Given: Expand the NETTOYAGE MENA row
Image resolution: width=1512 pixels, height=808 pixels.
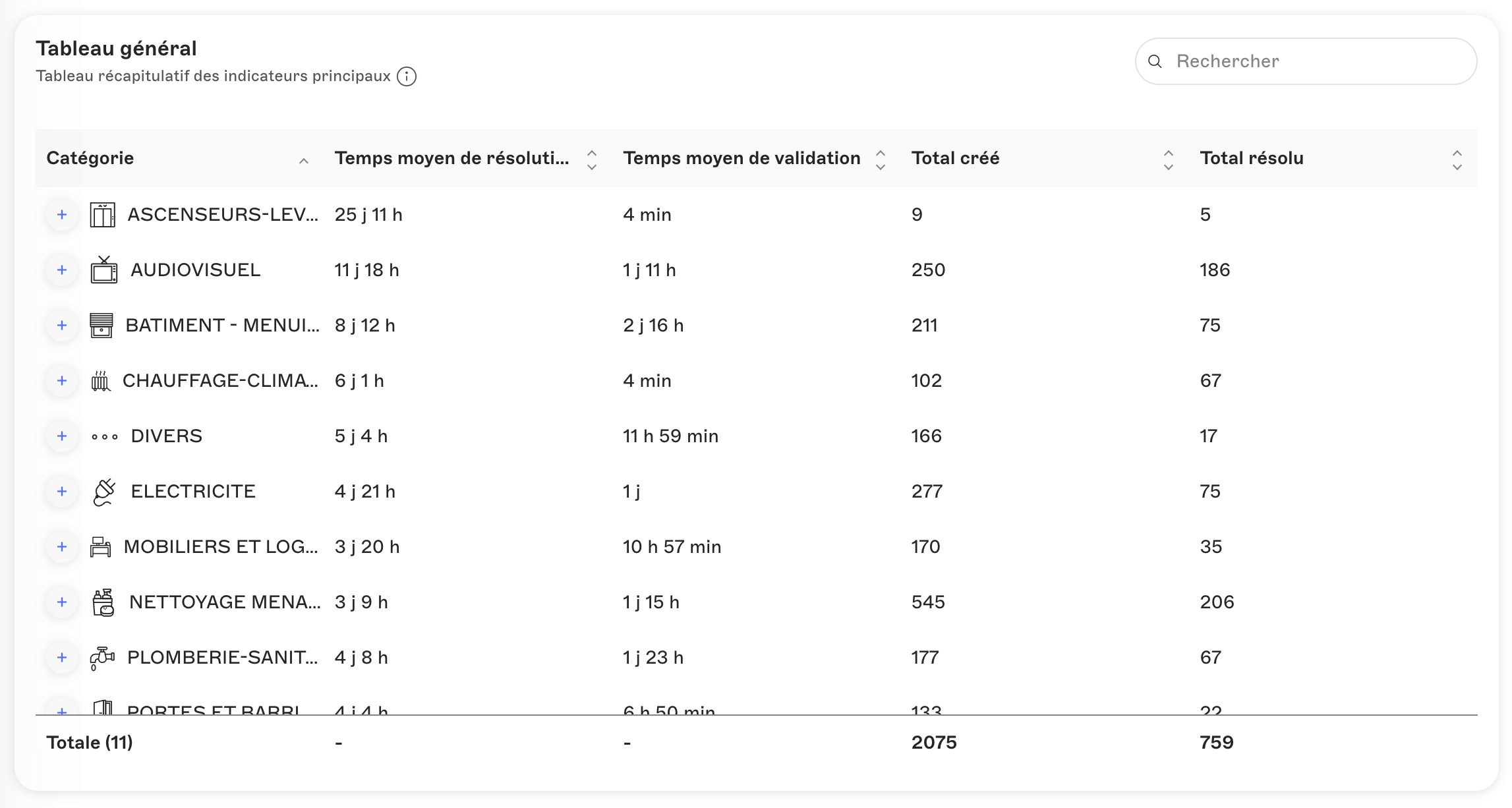Looking at the screenshot, I should pyautogui.click(x=62, y=602).
